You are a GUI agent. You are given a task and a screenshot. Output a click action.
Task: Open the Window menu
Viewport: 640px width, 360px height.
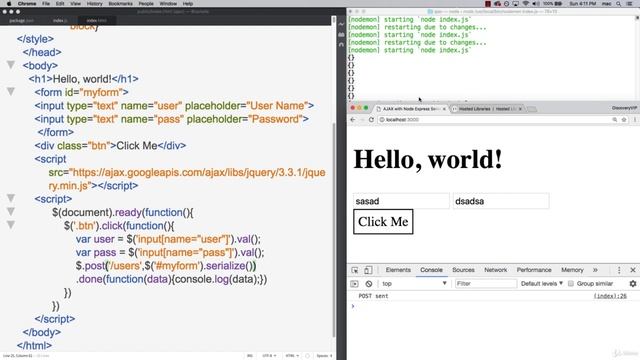coord(168,4)
